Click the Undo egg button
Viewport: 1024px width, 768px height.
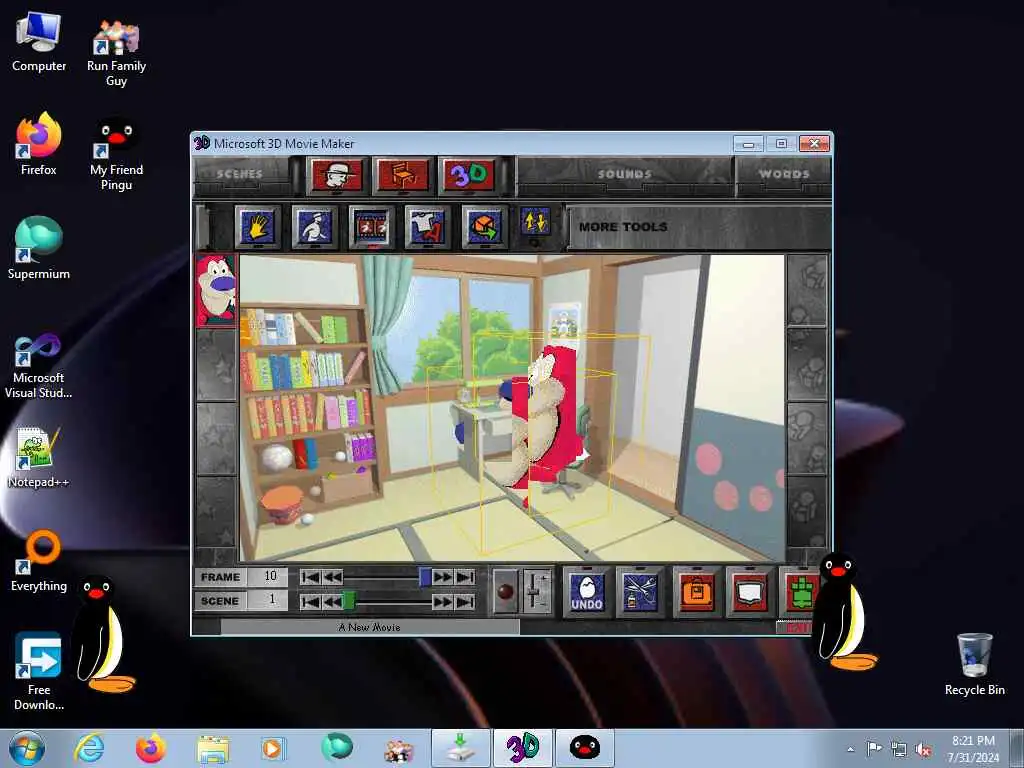(x=586, y=592)
